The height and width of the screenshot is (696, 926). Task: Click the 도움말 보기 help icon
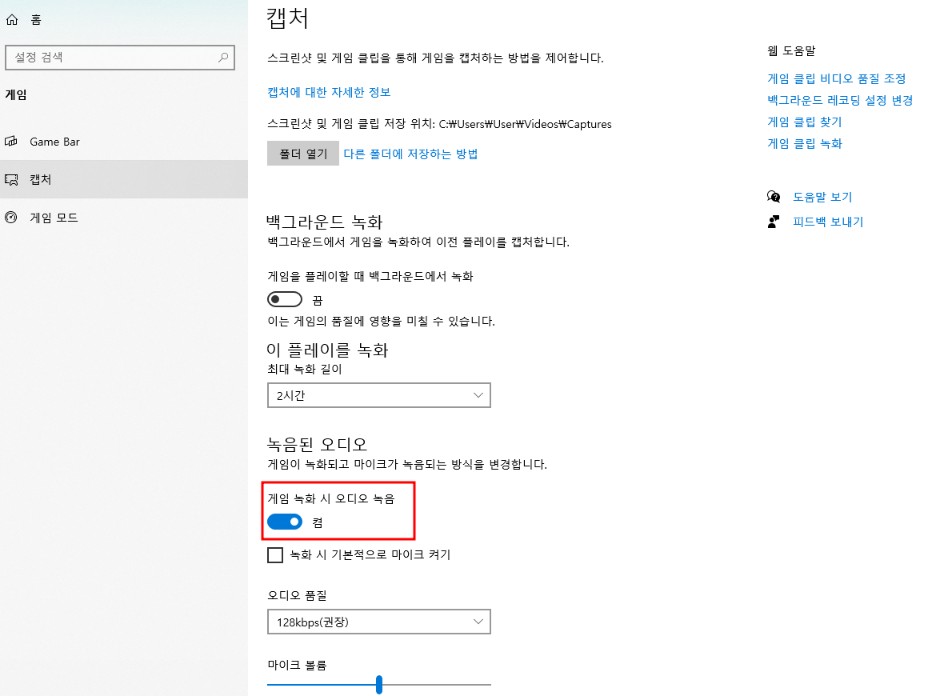tap(774, 197)
